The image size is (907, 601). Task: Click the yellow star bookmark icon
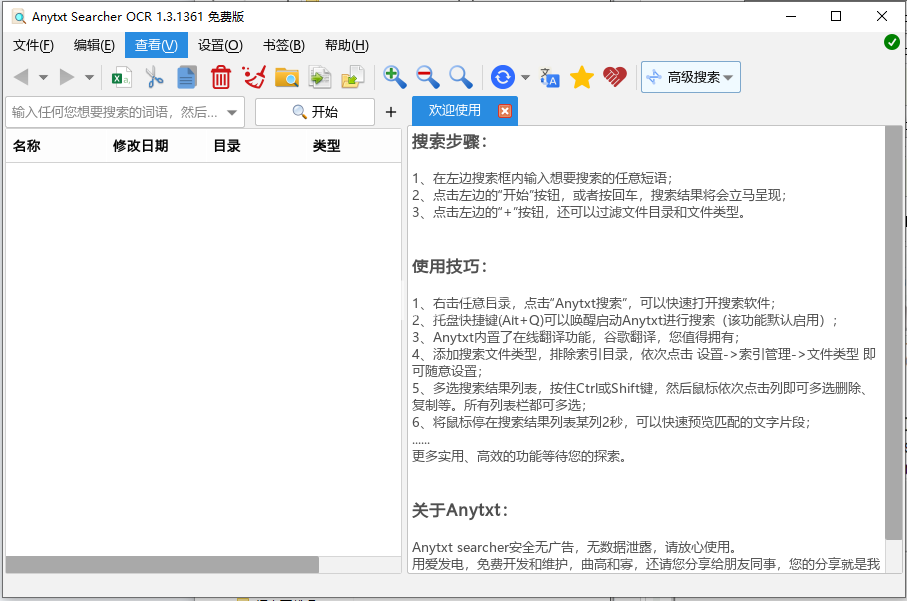(582, 77)
